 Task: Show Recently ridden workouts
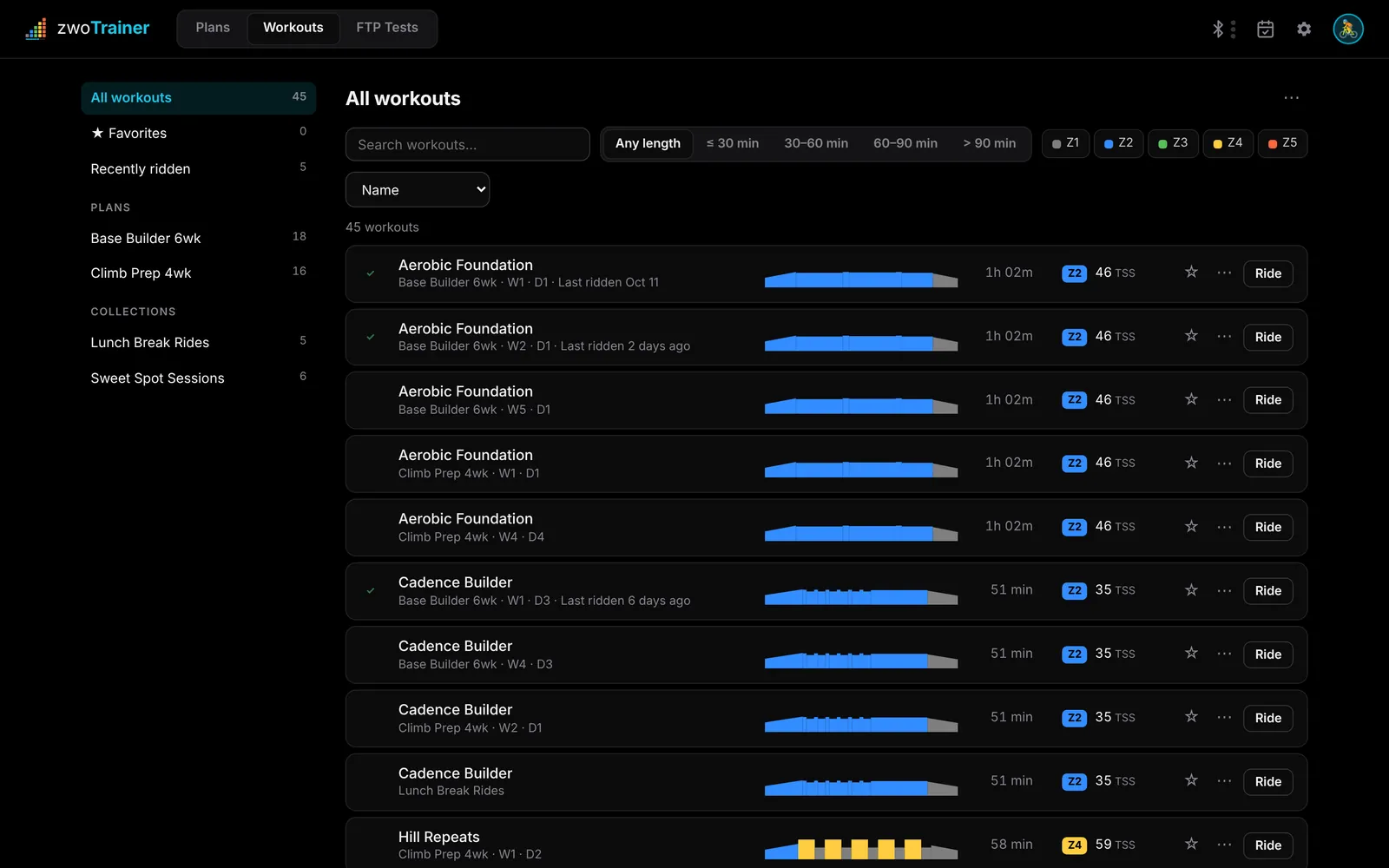[199, 168]
